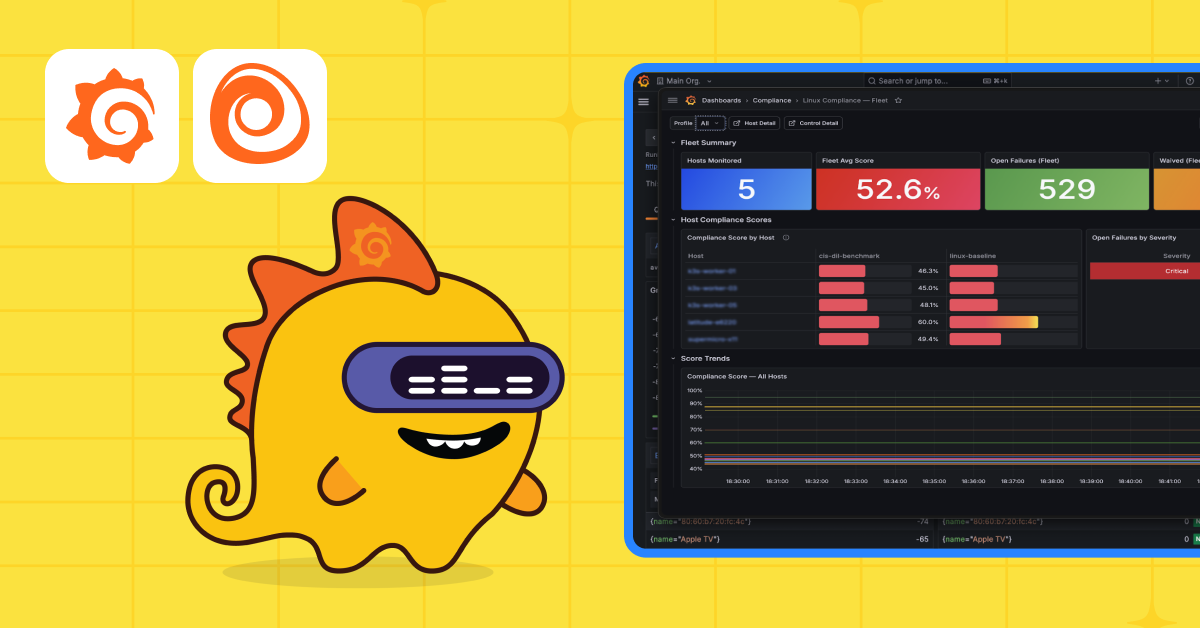The width and height of the screenshot is (1200, 628).
Task: Click the yellow-gradient linux-baseline gauge bar
Action: (993, 322)
